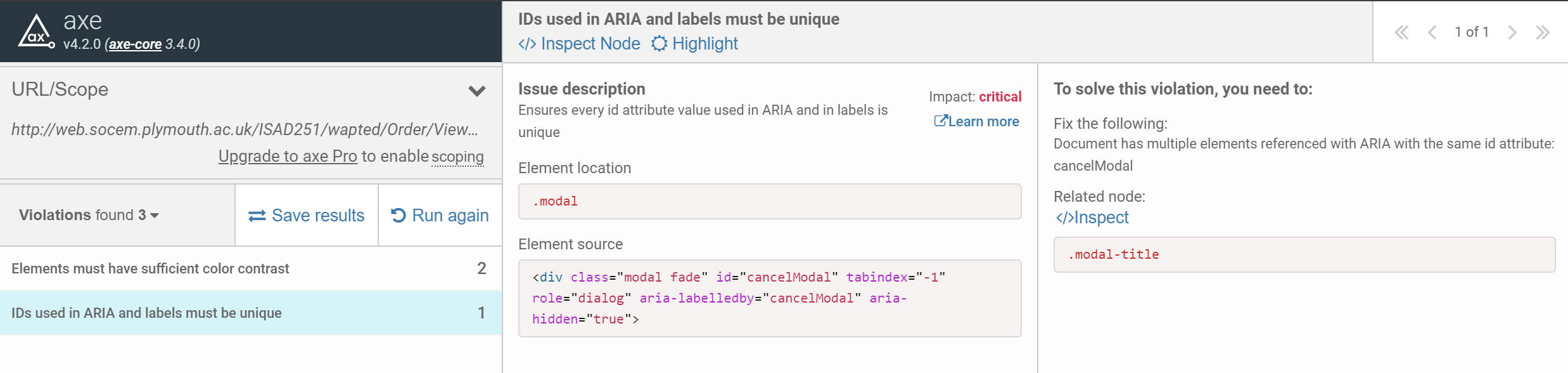This screenshot has height=373, width=1568.
Task: Go to the next issue with the right arrow
Action: point(1512,32)
